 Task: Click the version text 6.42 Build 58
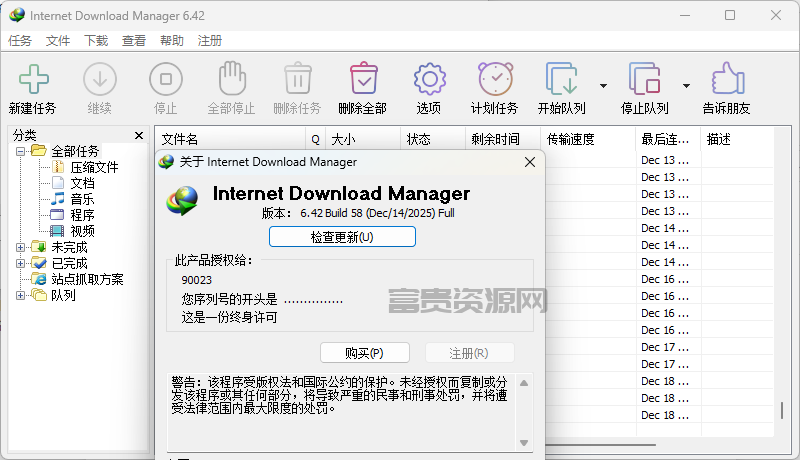point(331,213)
